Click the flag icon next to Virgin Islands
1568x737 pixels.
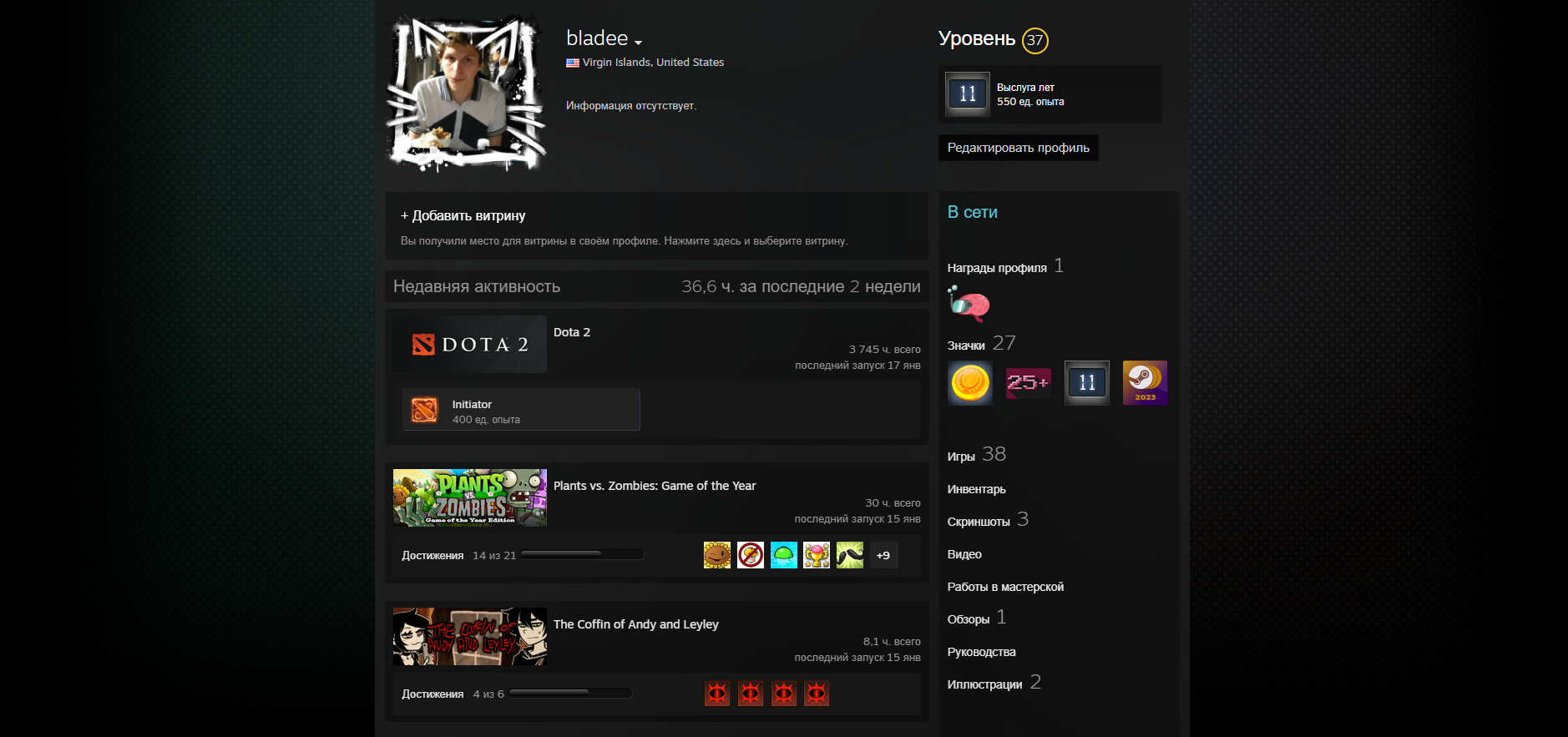[573, 63]
